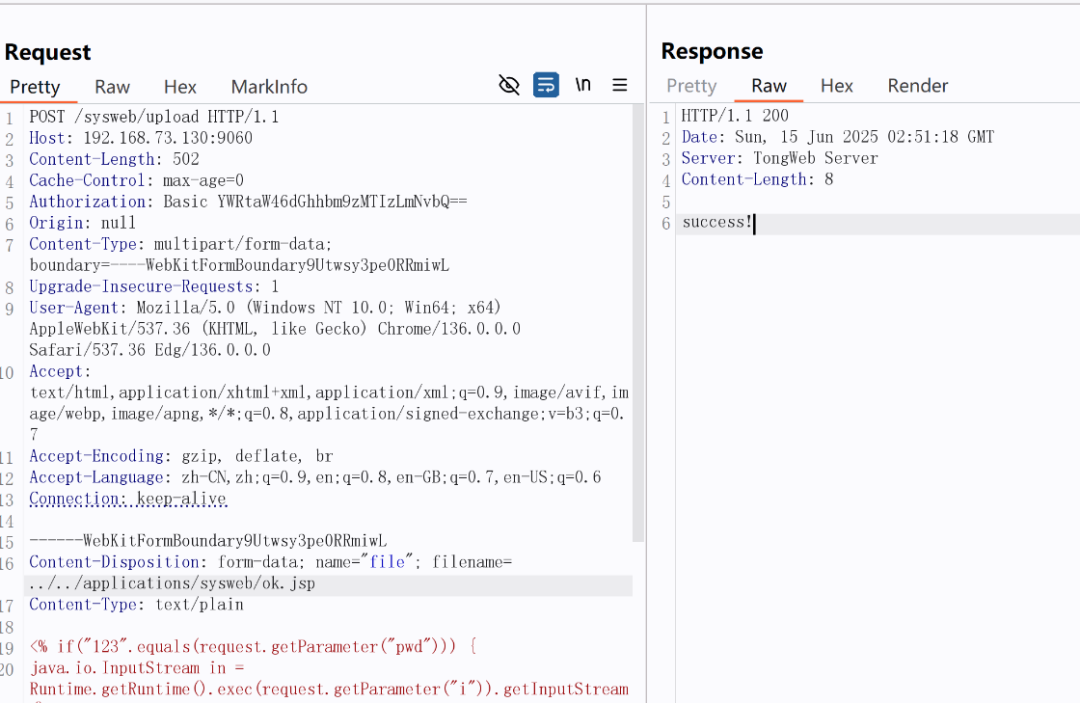
Task: Switch to the Response Hex tab
Action: pyautogui.click(x=837, y=85)
